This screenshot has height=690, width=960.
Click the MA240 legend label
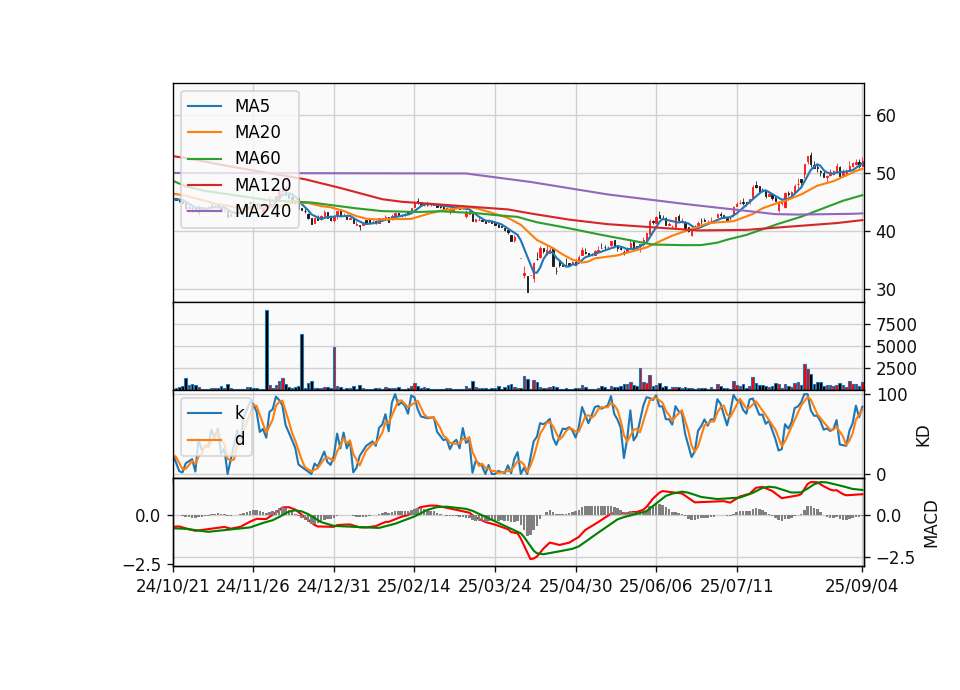263,211
